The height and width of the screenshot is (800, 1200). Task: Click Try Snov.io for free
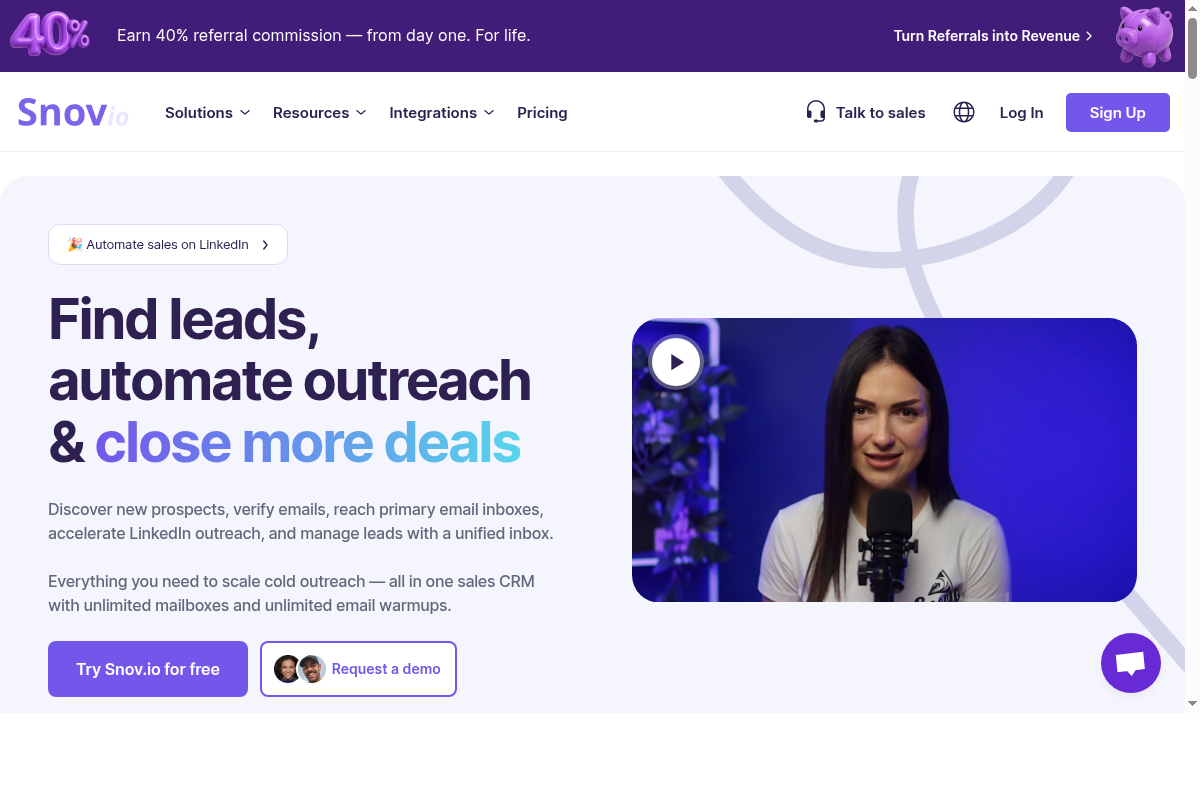(148, 669)
